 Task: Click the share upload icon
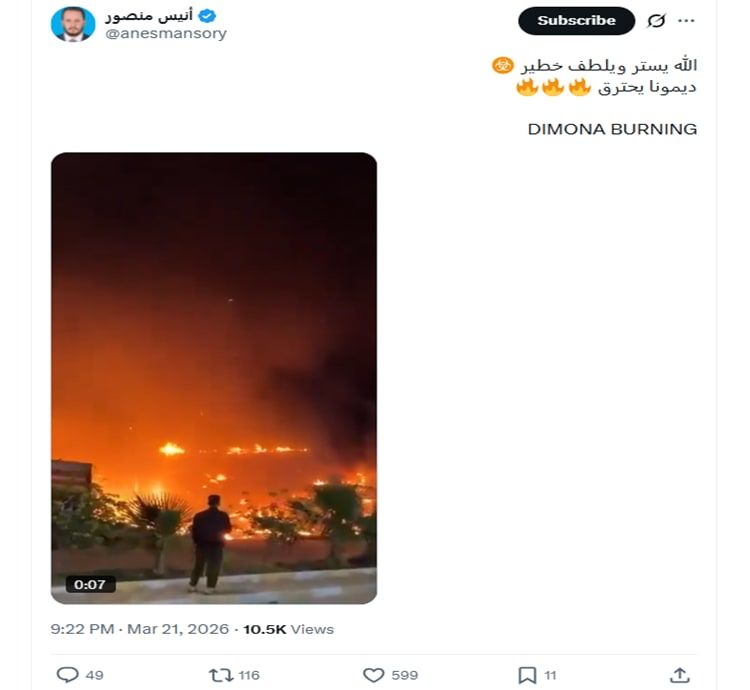coord(679,675)
